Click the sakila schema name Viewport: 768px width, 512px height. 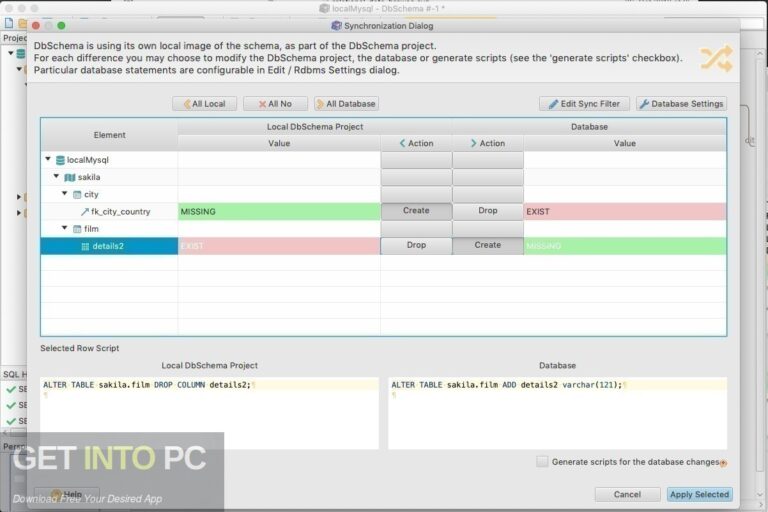tap(89, 177)
